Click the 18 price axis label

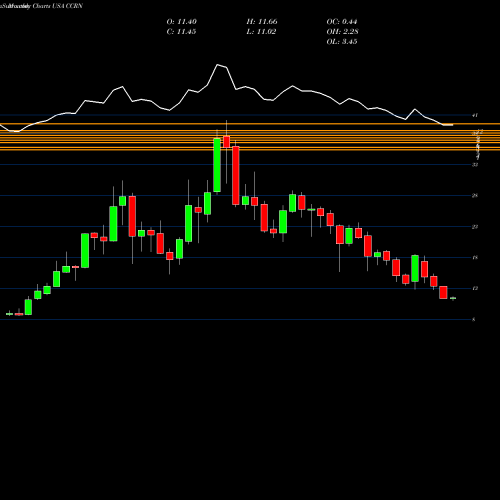(475, 257)
